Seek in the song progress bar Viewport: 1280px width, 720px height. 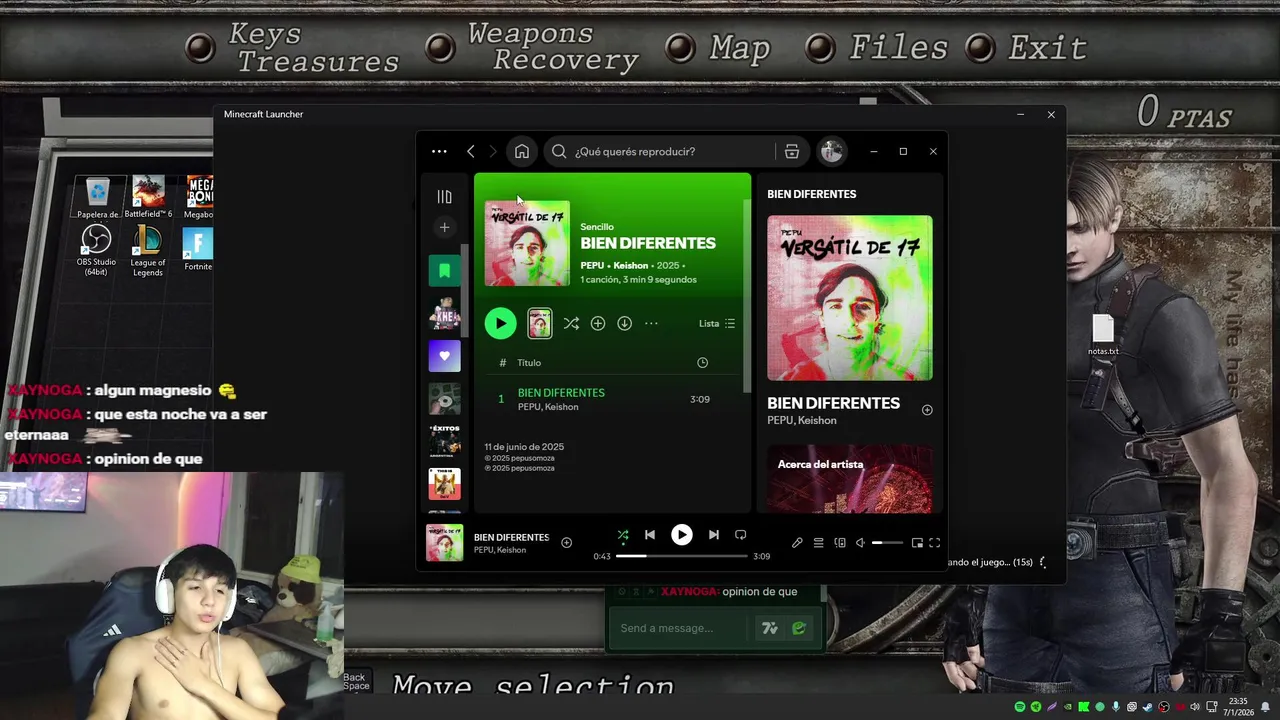point(682,556)
